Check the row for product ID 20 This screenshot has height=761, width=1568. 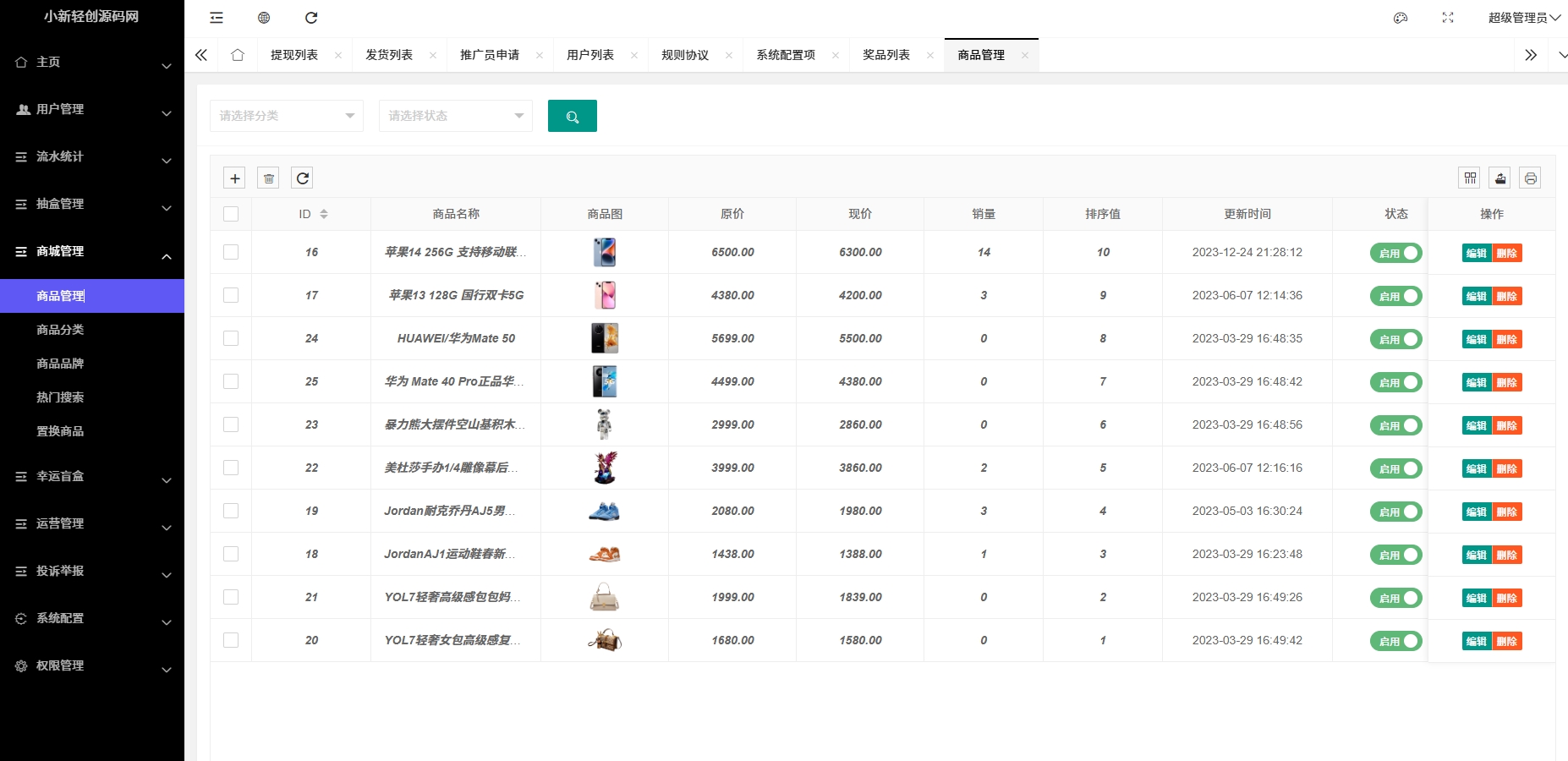click(231, 640)
